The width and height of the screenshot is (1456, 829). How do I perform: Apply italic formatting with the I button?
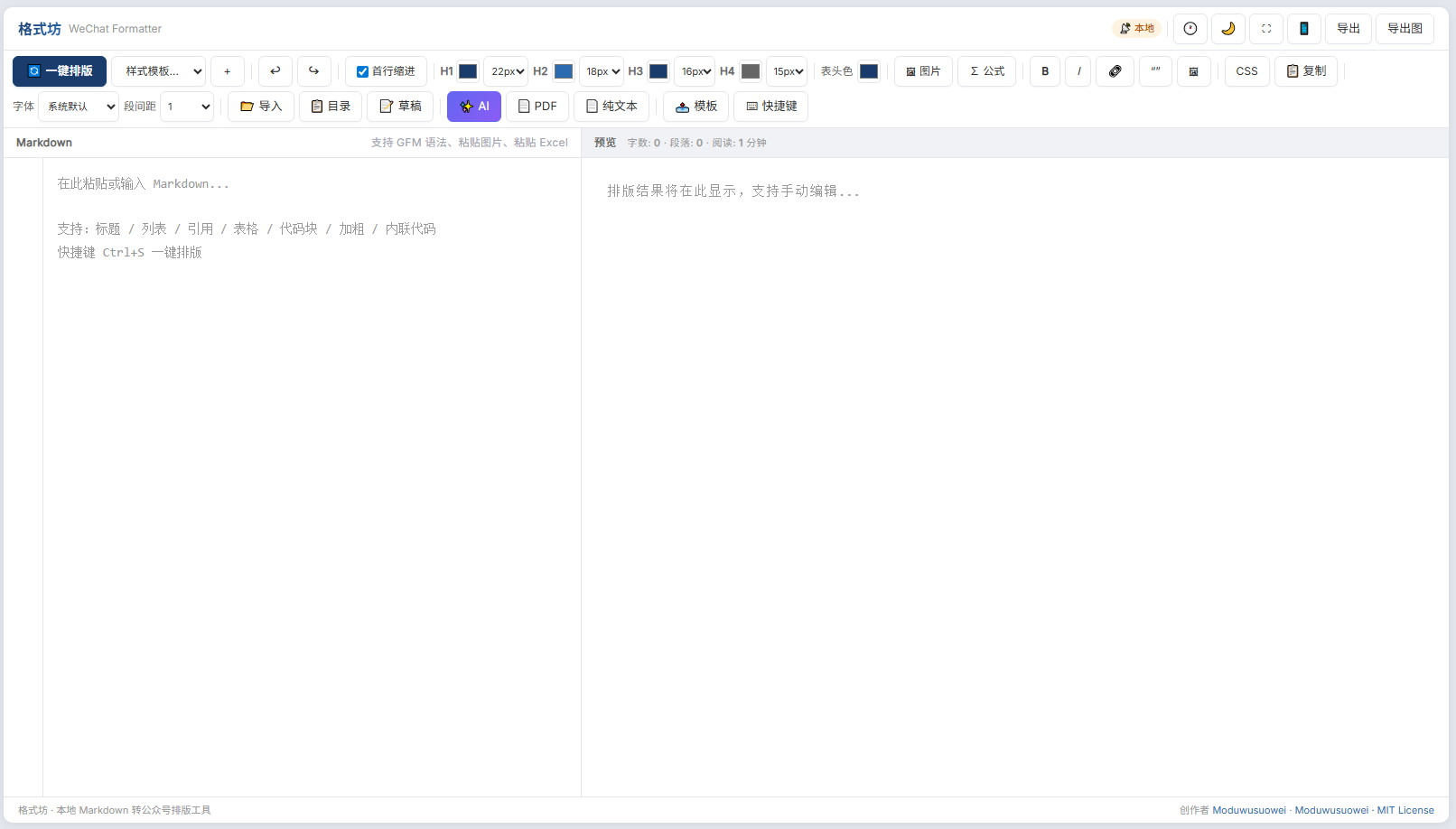(1078, 71)
